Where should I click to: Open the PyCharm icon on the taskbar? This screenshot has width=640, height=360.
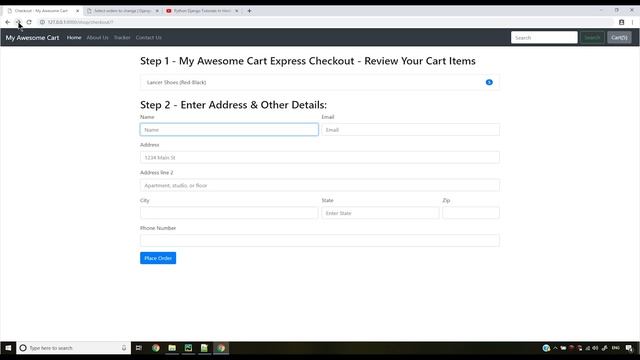tap(188, 348)
